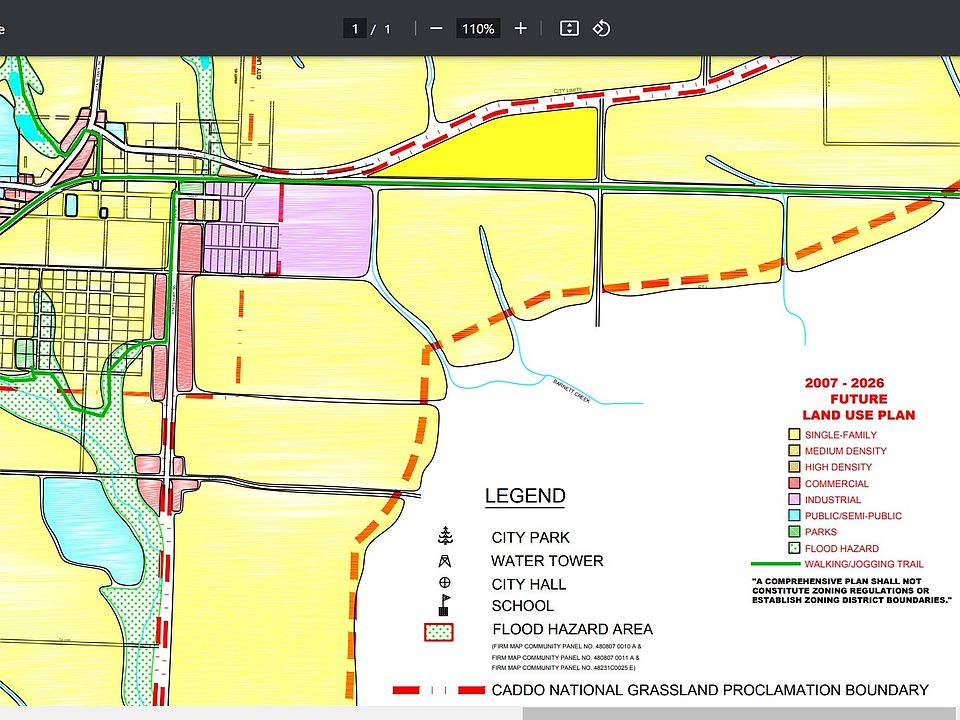The width and height of the screenshot is (960, 720).
Task: Toggle the fit to page button
Action: pyautogui.click(x=568, y=28)
